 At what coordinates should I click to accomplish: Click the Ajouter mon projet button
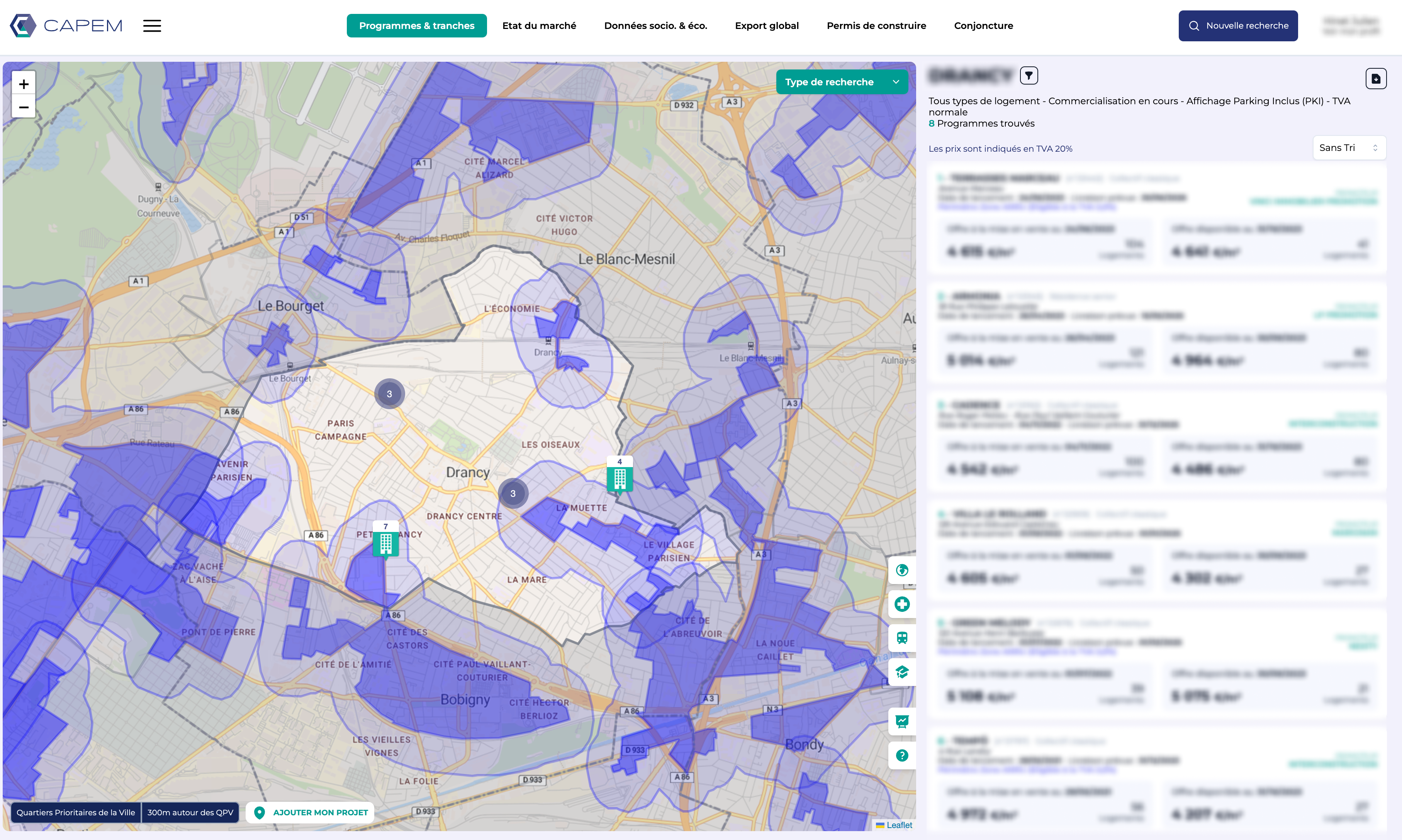click(310, 812)
